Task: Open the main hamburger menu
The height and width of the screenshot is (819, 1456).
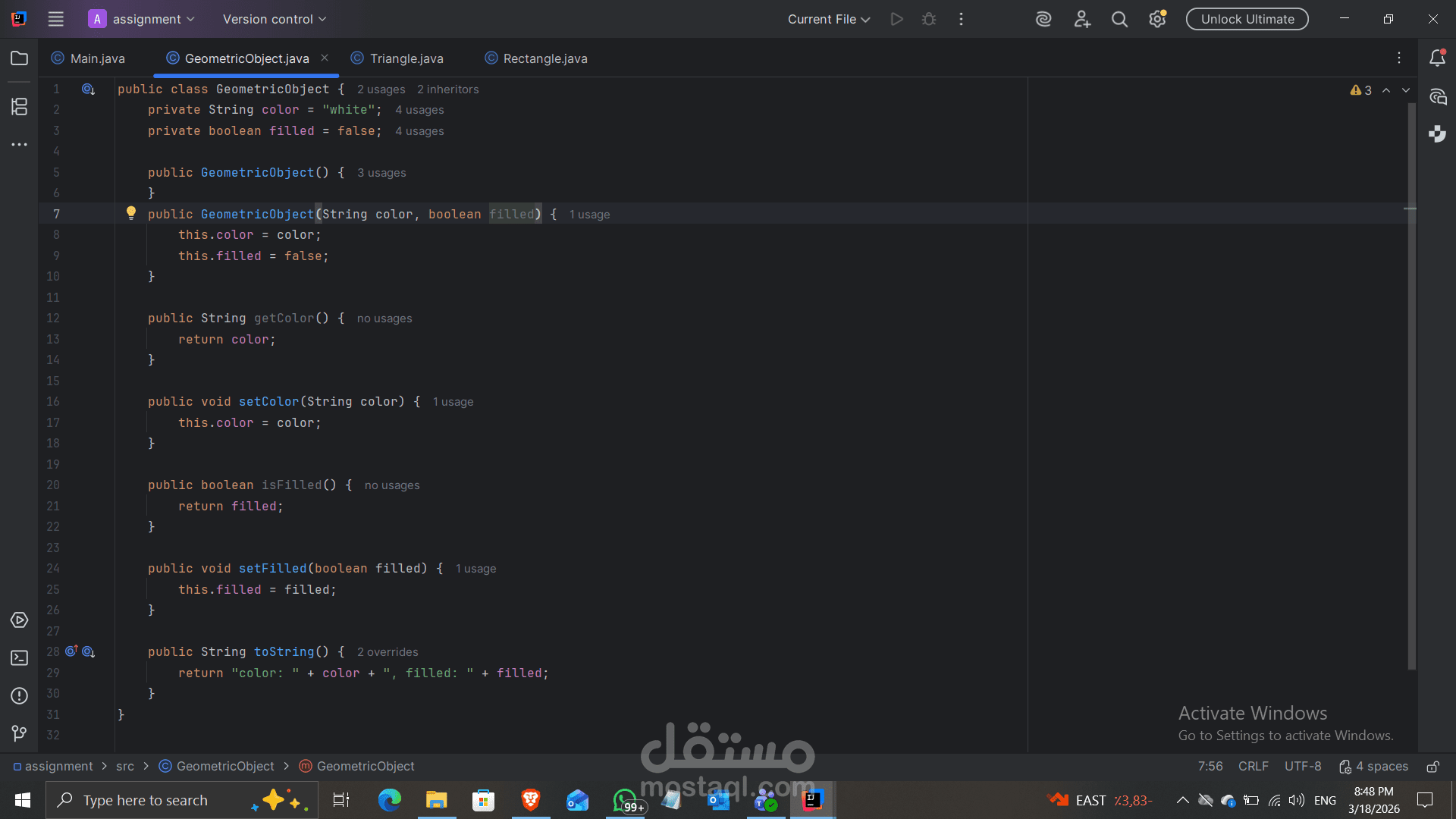Action: (55, 19)
